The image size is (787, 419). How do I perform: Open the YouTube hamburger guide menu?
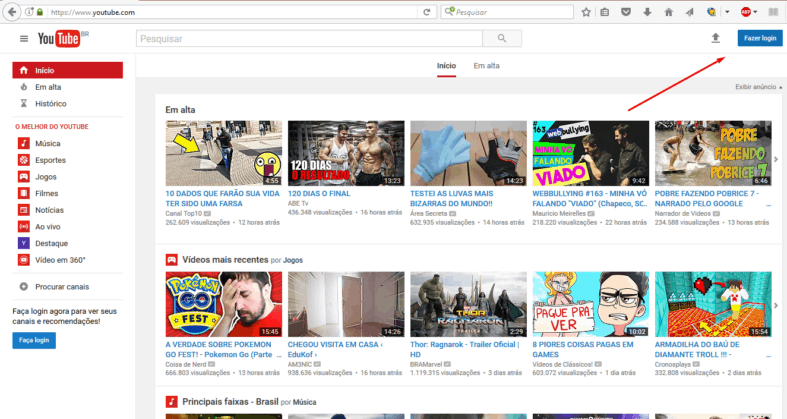pyautogui.click(x=24, y=39)
